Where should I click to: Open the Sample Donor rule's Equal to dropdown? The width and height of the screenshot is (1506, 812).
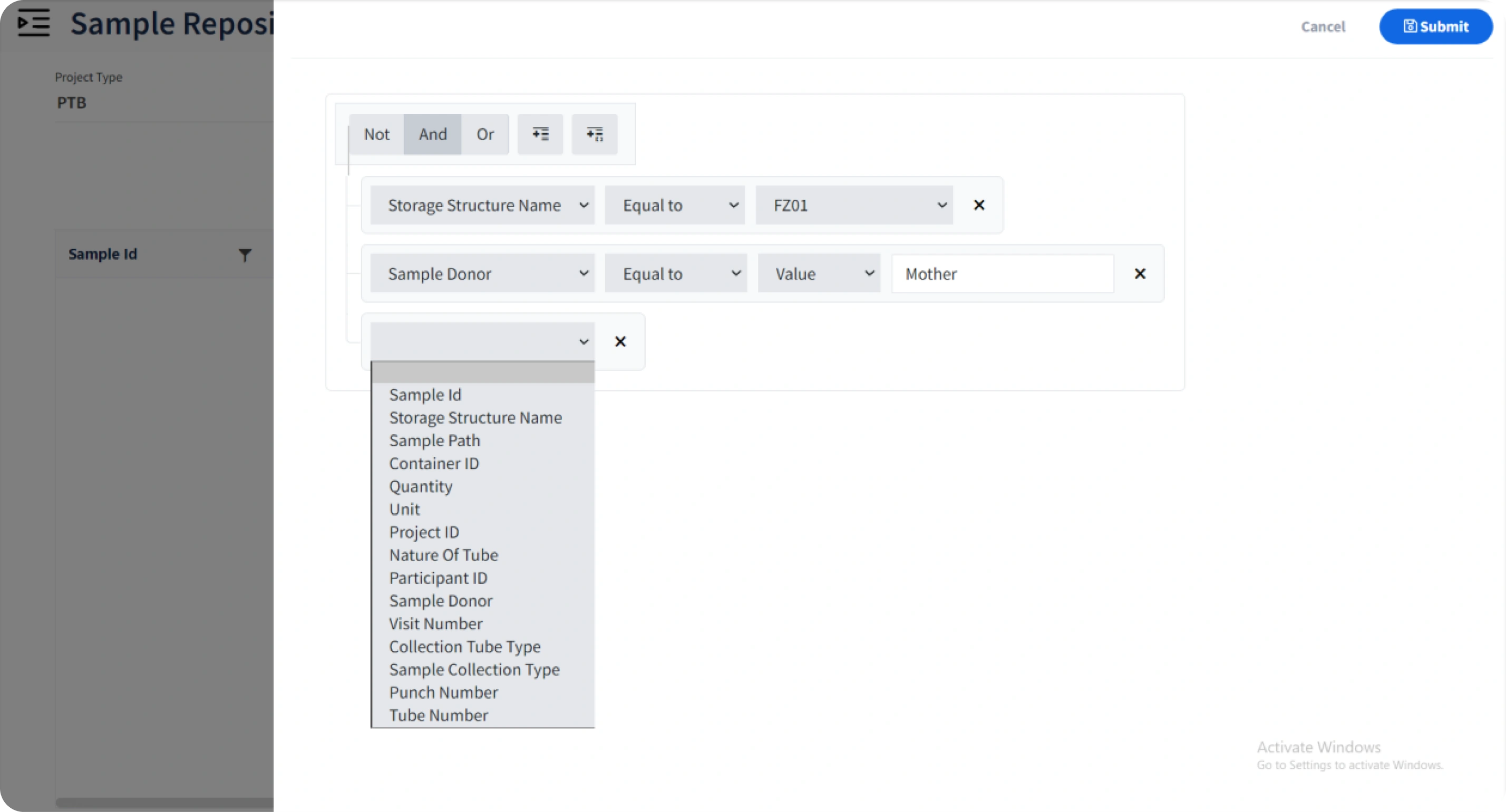click(676, 273)
